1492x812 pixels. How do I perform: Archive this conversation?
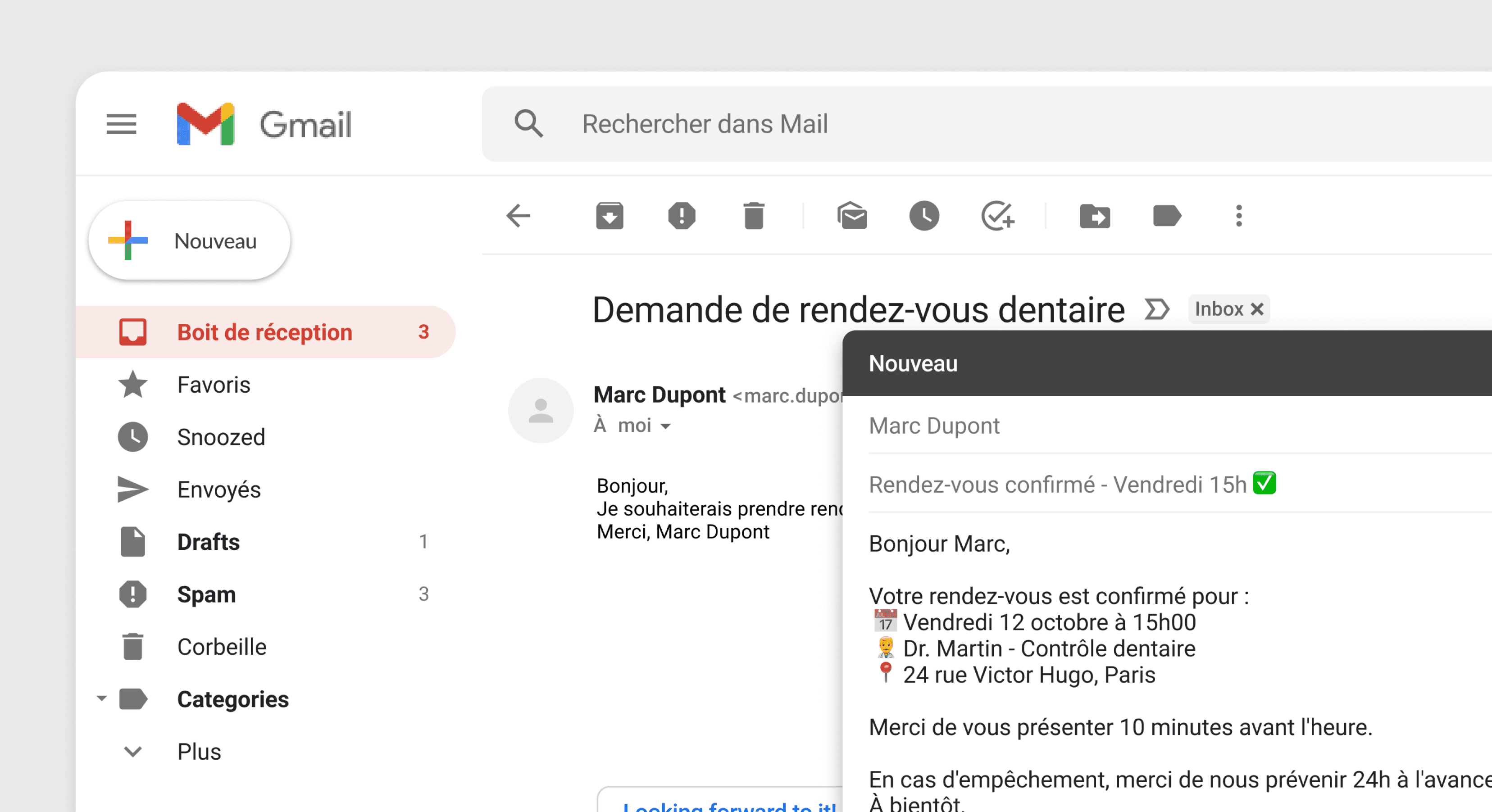(x=610, y=216)
